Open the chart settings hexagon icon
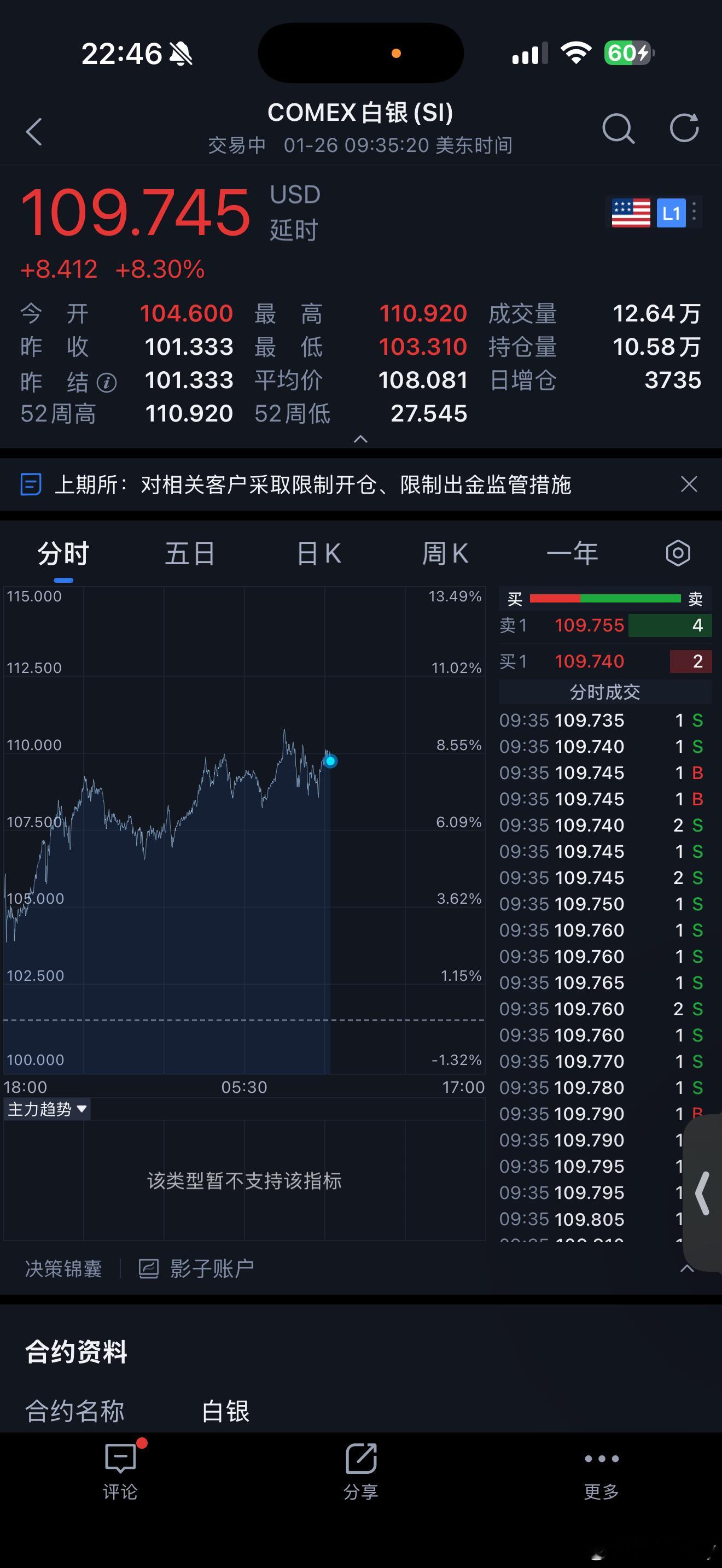Image resolution: width=722 pixels, height=1568 pixels. pos(678,553)
